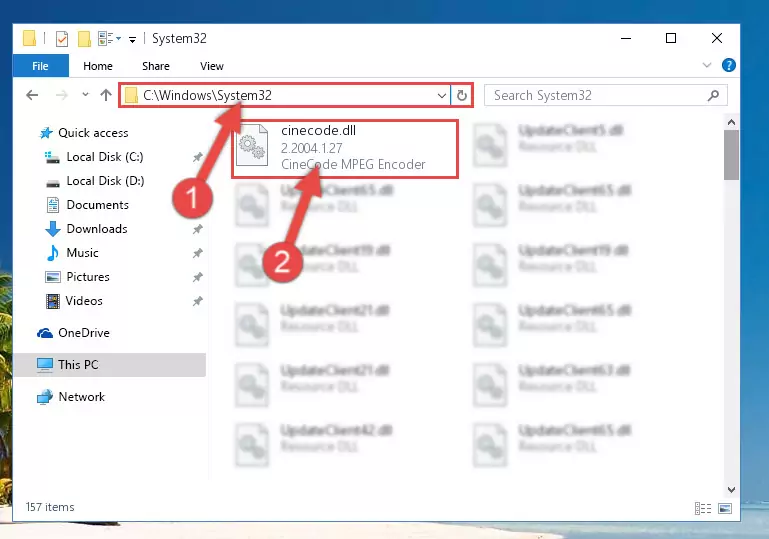The image size is (769, 539).
Task: Open the File menu
Action: click(40, 66)
